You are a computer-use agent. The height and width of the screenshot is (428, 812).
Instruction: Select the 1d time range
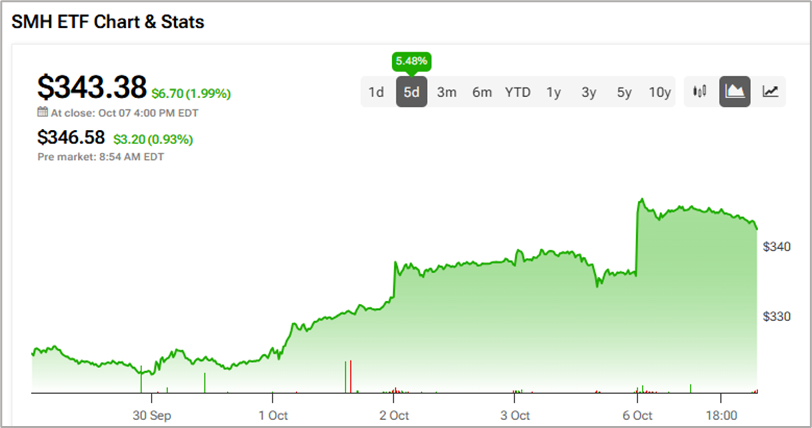point(376,92)
